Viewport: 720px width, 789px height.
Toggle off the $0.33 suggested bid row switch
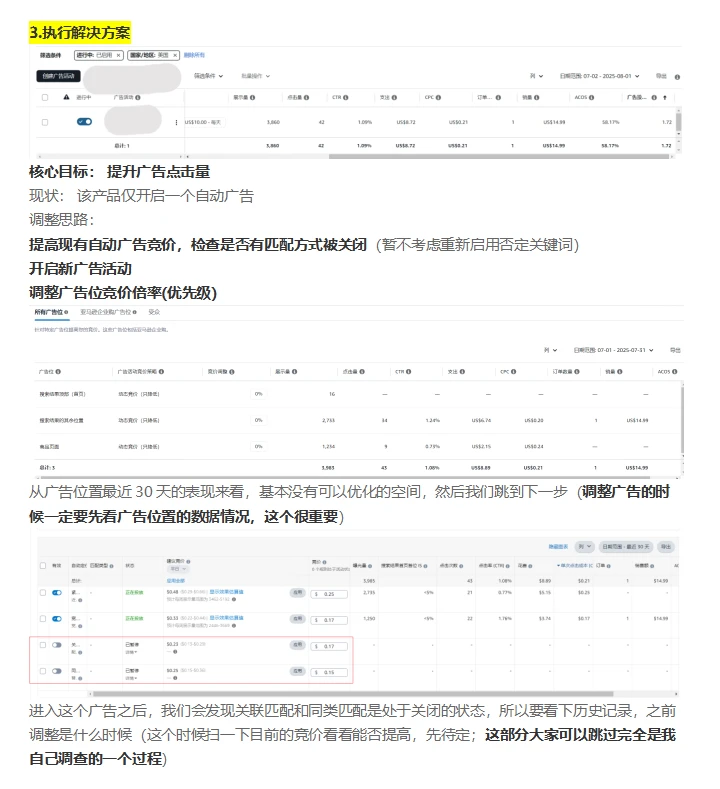(x=57, y=619)
